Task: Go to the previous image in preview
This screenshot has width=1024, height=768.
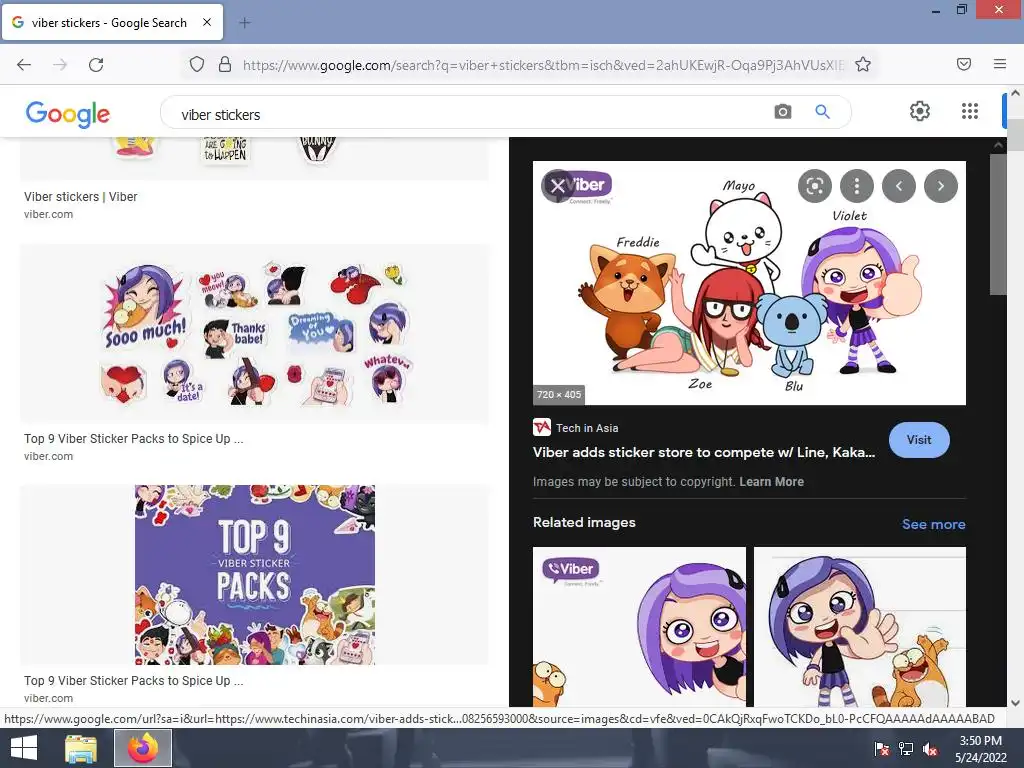Action: [x=899, y=186]
